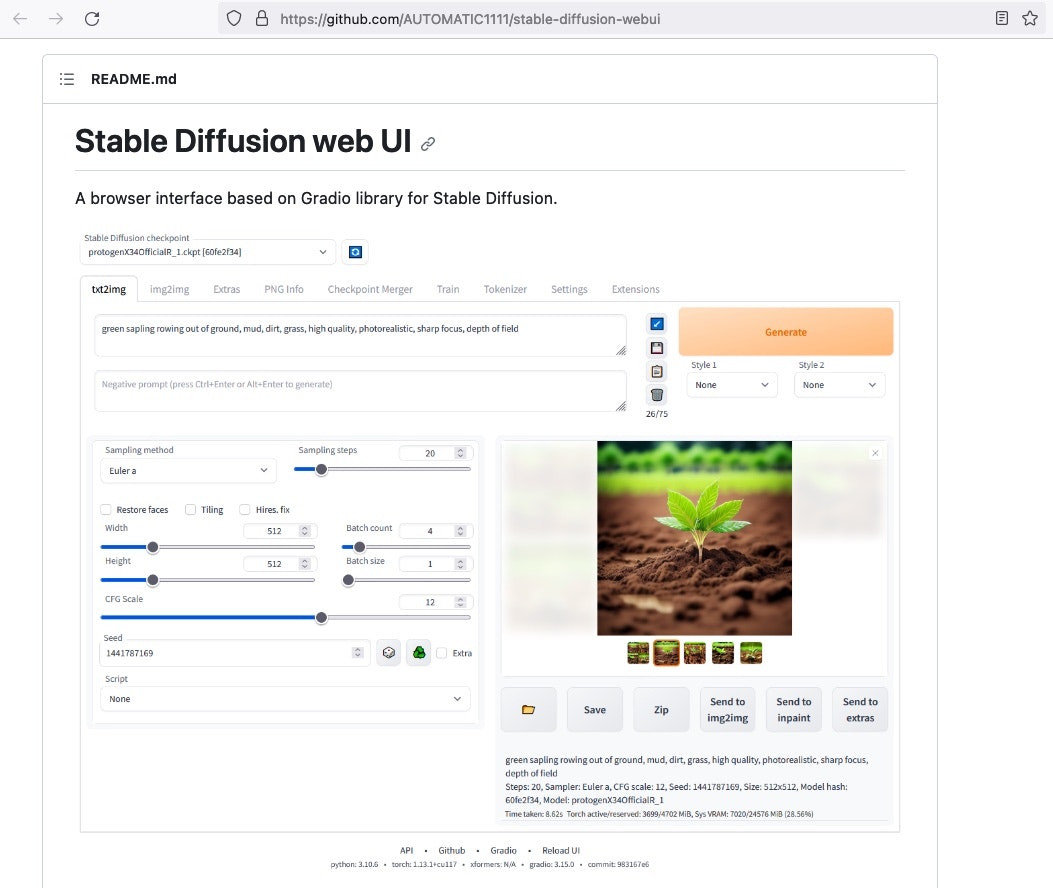Click the blue refresh checkpoint icon
The width and height of the screenshot is (1053, 888).
pos(355,252)
